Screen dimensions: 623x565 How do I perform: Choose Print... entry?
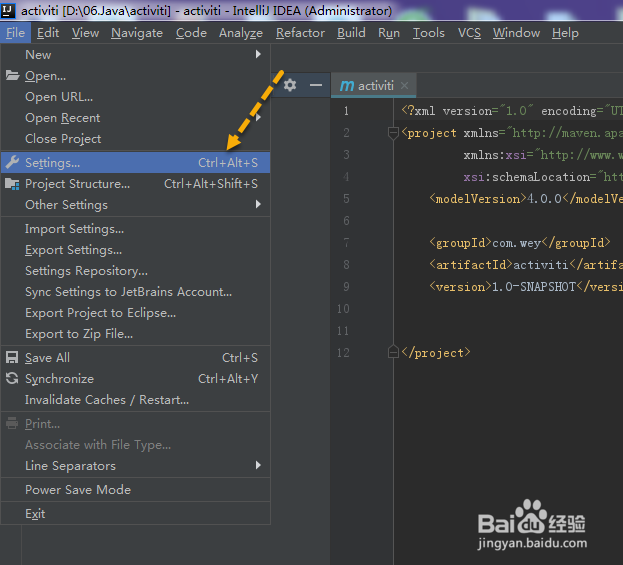click(x=135, y=424)
